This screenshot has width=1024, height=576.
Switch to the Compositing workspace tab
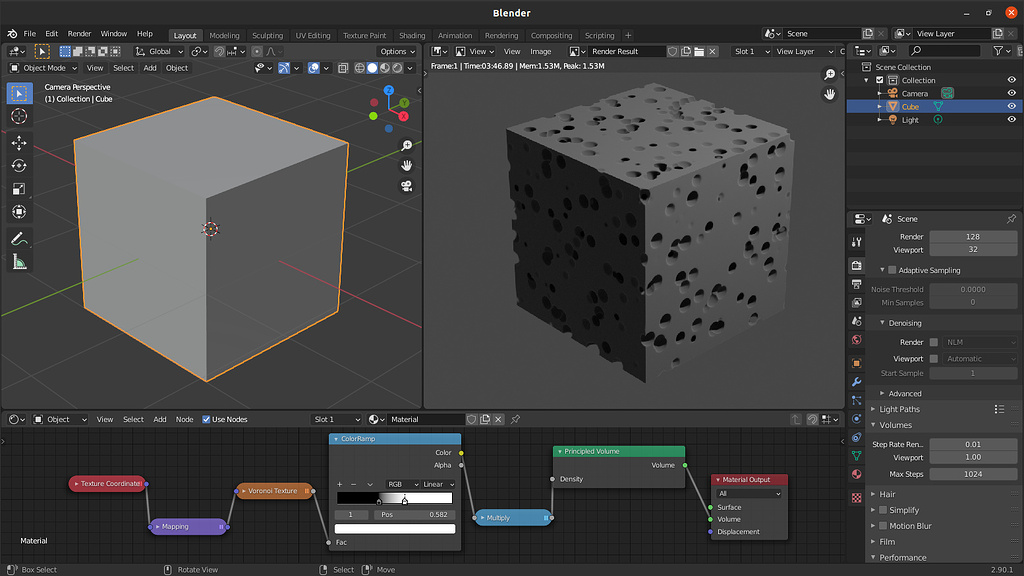click(x=551, y=35)
